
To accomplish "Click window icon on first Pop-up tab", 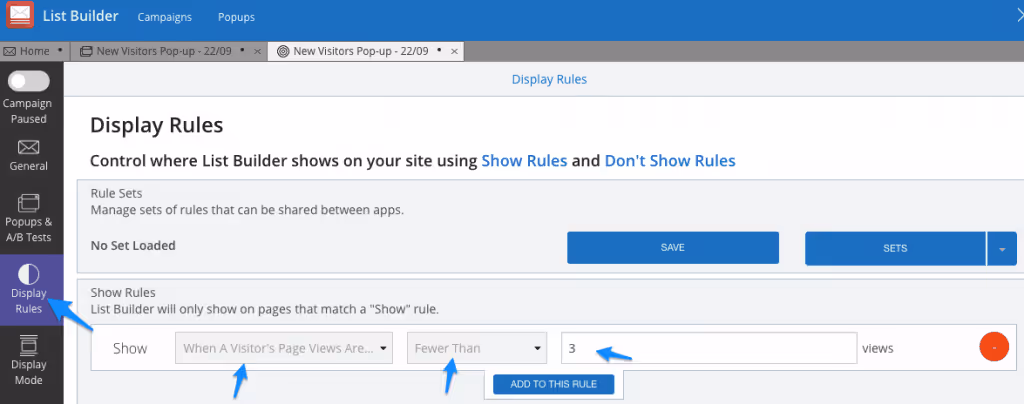I will point(86,52).
